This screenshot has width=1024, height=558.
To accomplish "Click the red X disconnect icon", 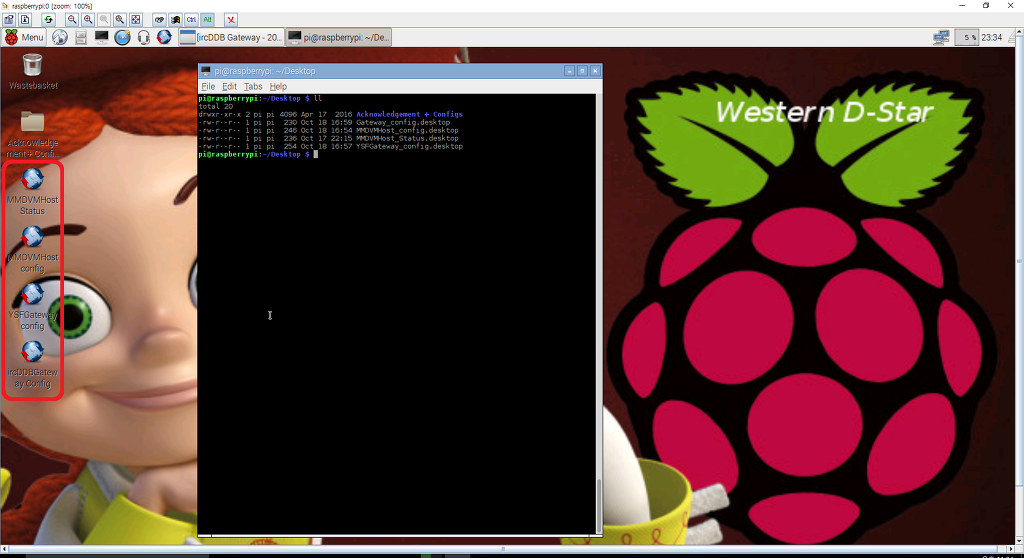I will [x=231, y=19].
